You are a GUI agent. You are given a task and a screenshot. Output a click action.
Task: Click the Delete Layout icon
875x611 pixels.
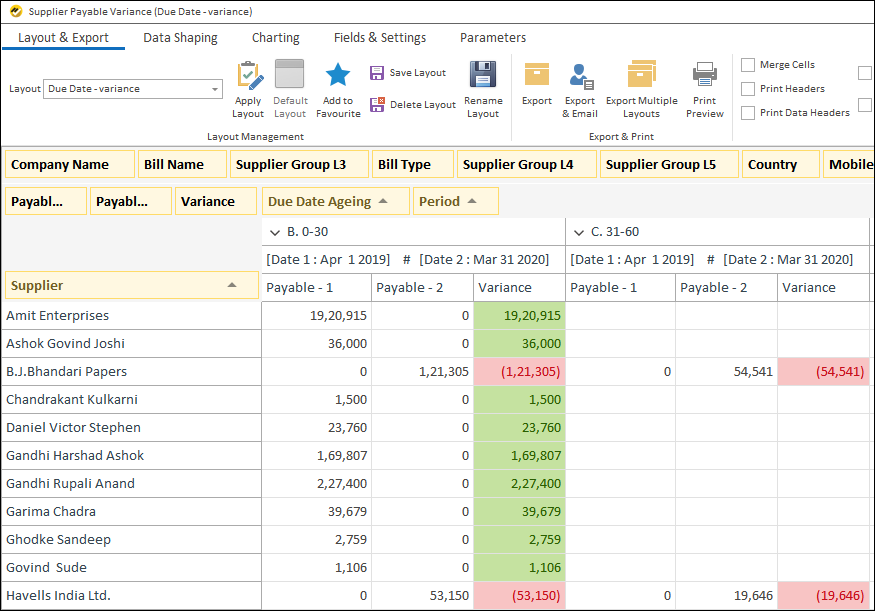[377, 105]
